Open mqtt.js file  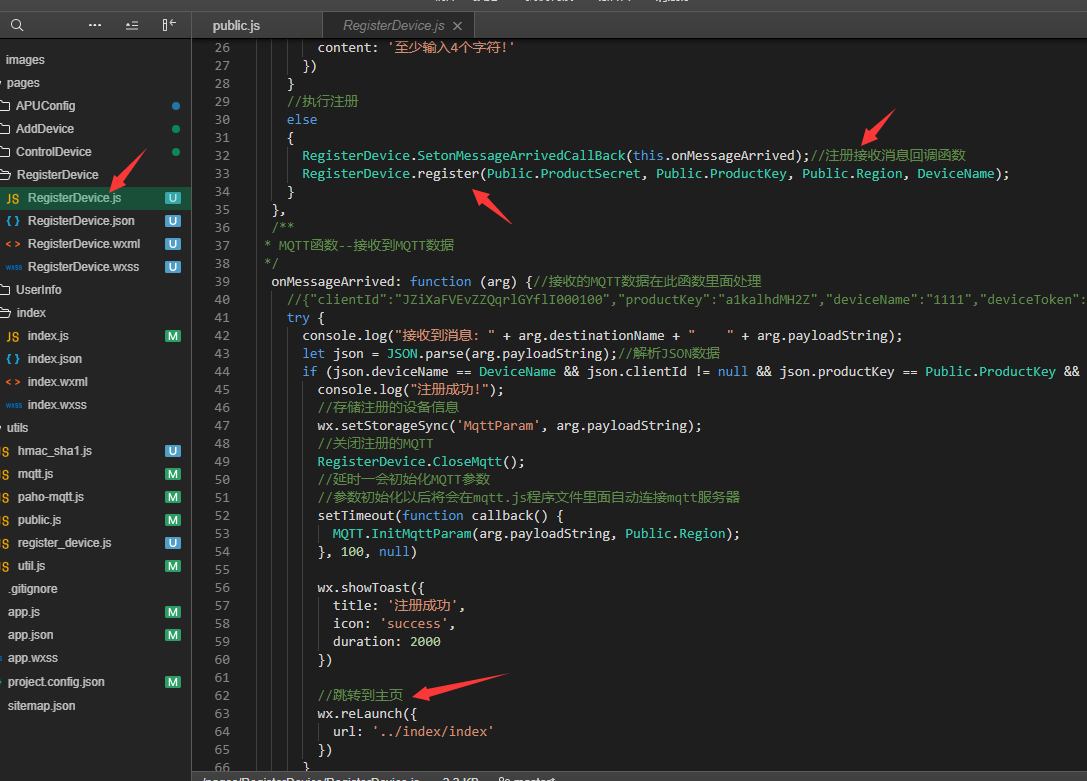(x=35, y=474)
